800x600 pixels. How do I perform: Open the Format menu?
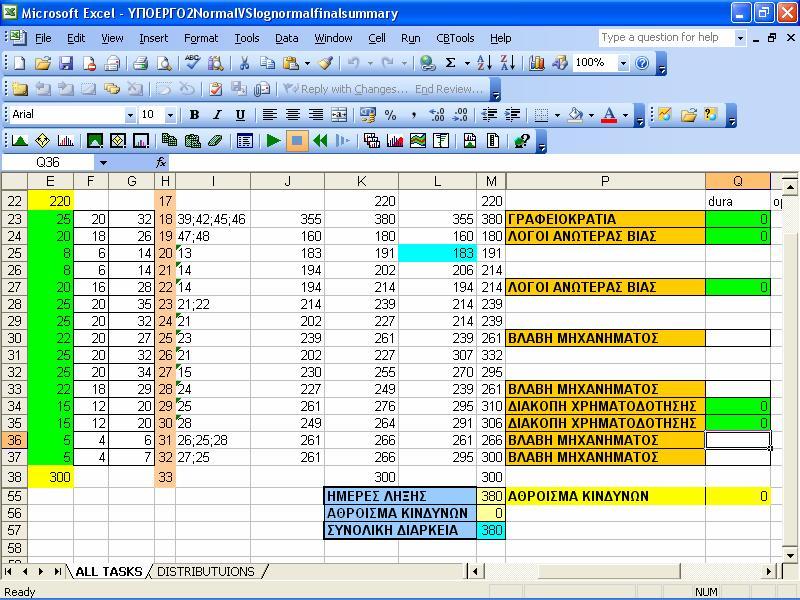pyautogui.click(x=201, y=38)
